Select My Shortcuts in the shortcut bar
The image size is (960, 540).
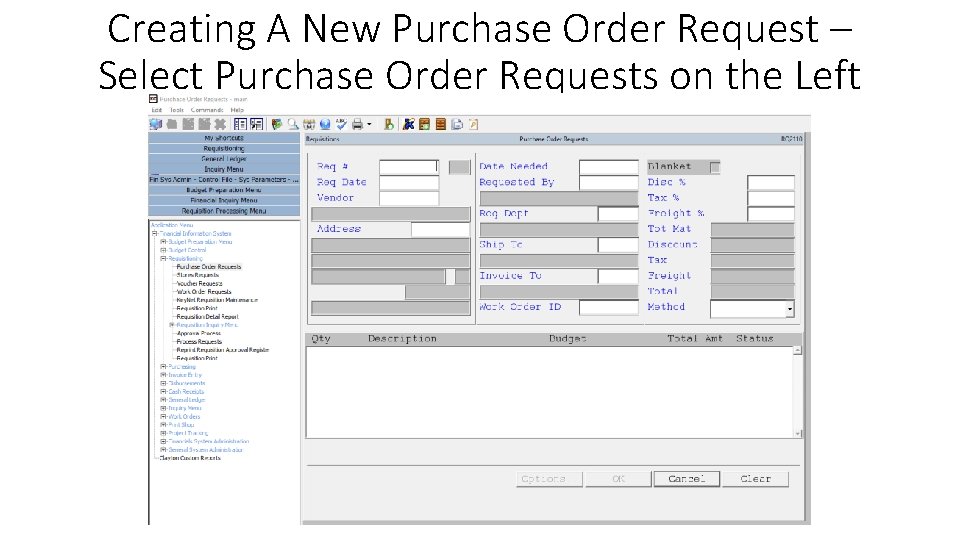(224, 138)
